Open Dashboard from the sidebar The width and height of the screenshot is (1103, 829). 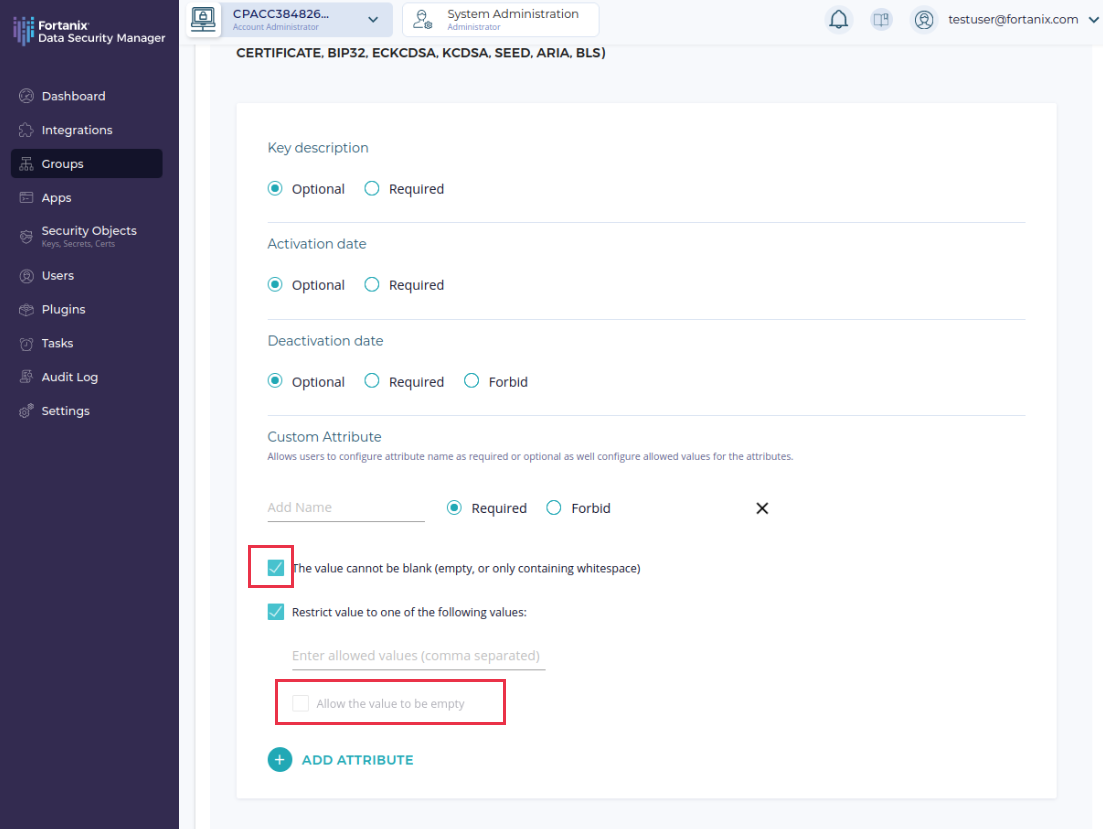point(73,96)
